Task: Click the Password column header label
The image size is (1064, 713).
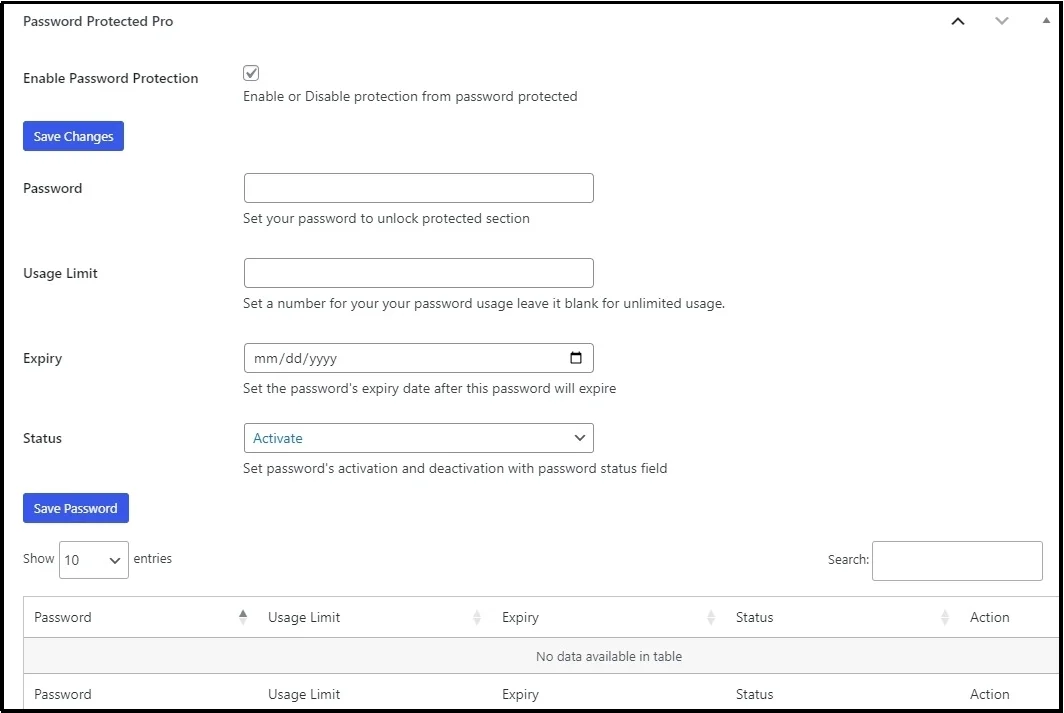Action: pyautogui.click(x=62, y=617)
